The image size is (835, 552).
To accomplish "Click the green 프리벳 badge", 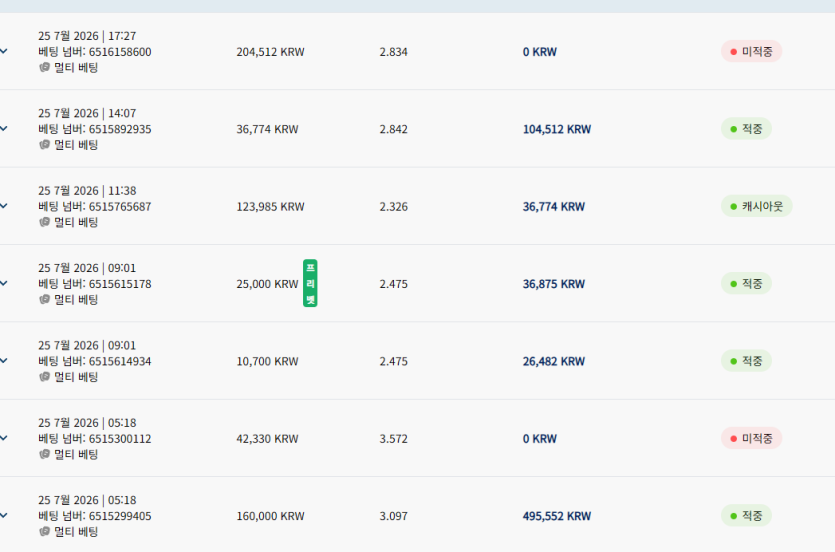I will 310,283.
